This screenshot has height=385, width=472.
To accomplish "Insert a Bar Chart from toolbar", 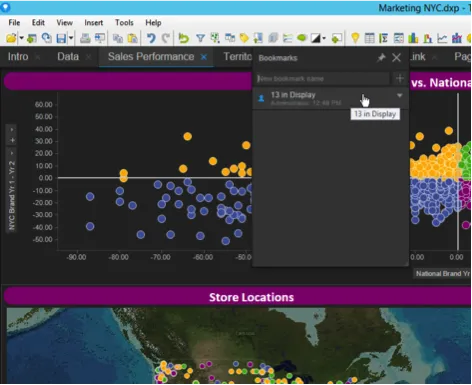I will (413, 38).
